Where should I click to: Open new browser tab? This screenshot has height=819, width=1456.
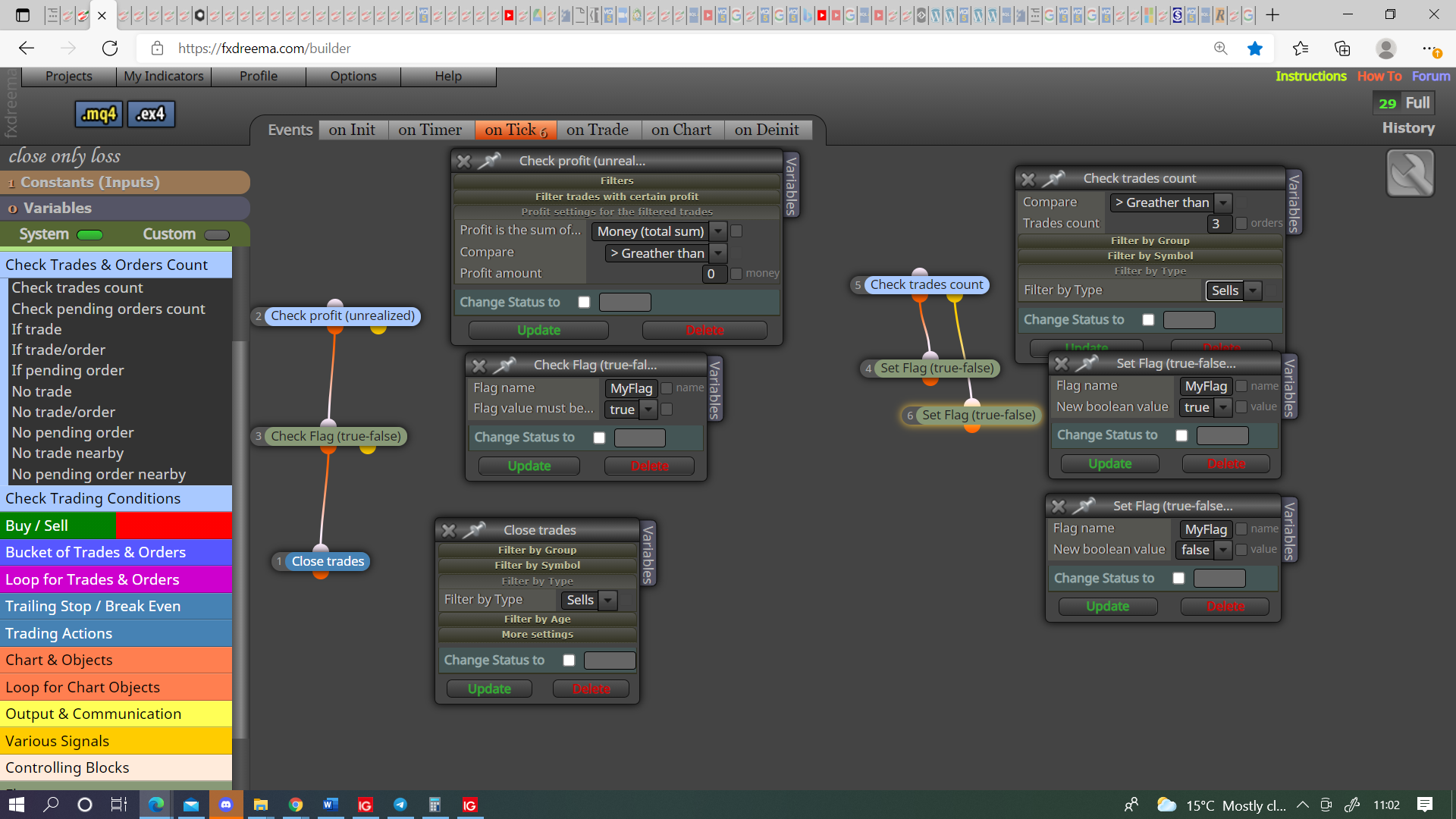[1273, 14]
